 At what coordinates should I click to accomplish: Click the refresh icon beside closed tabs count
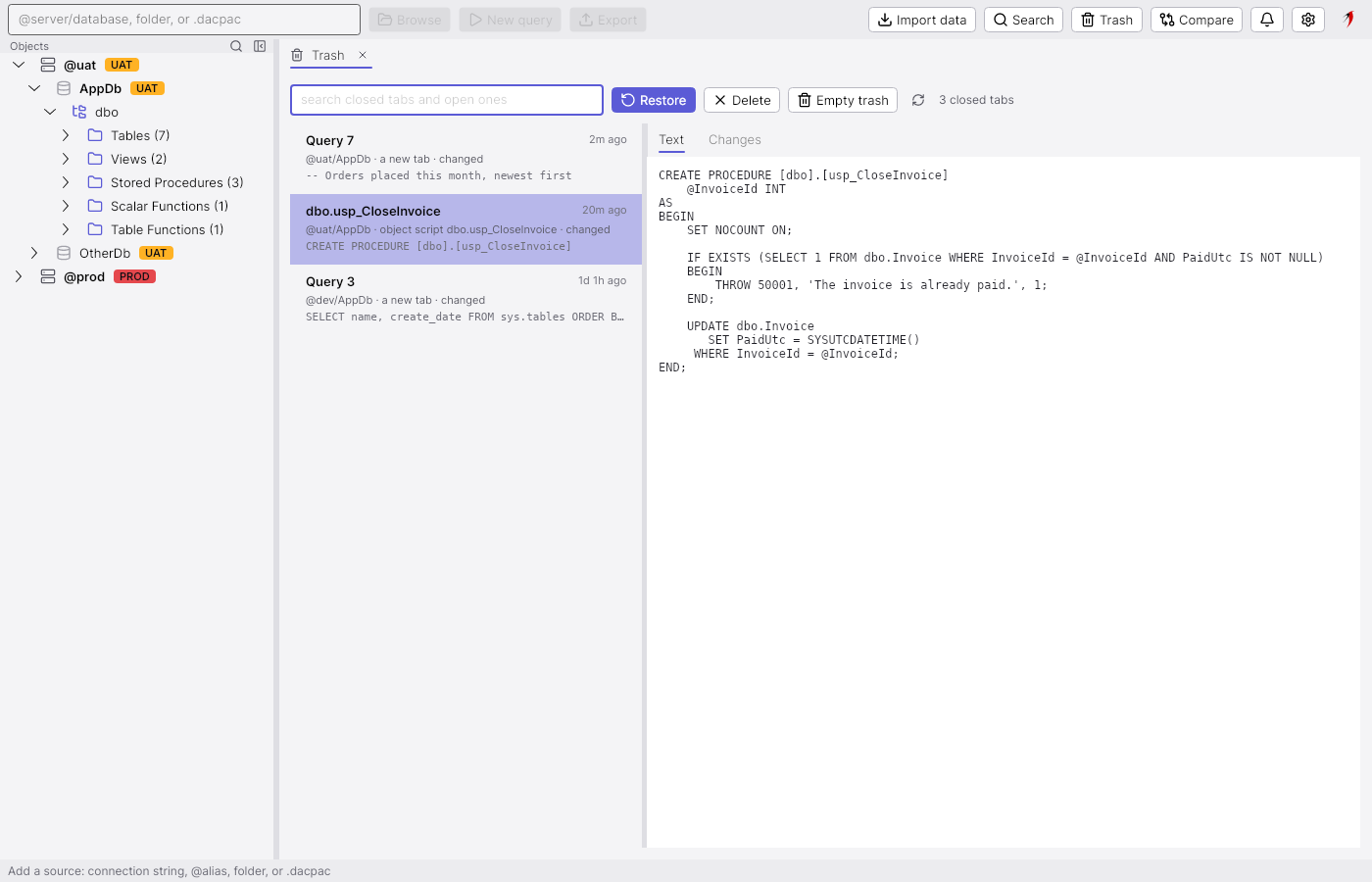pos(918,100)
